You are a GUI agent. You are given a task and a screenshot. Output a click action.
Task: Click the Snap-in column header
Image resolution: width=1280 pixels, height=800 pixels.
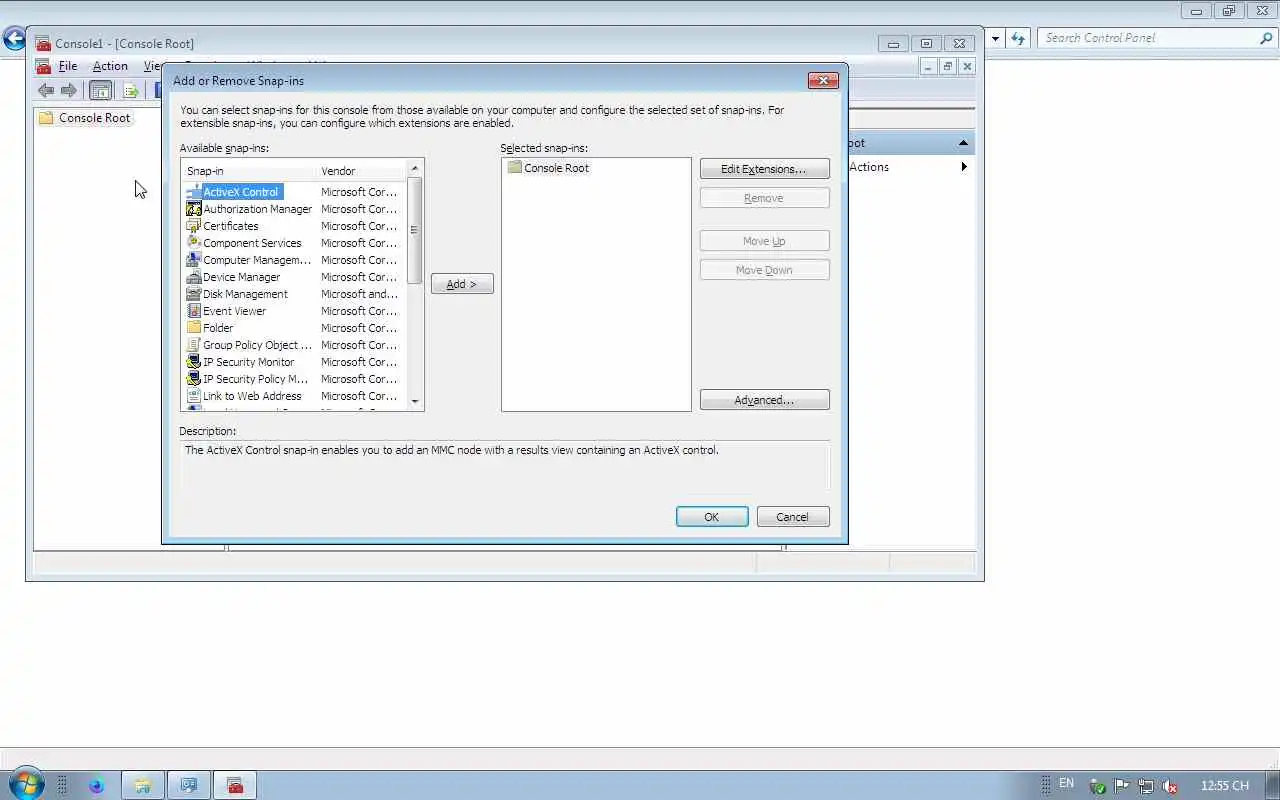coord(249,171)
